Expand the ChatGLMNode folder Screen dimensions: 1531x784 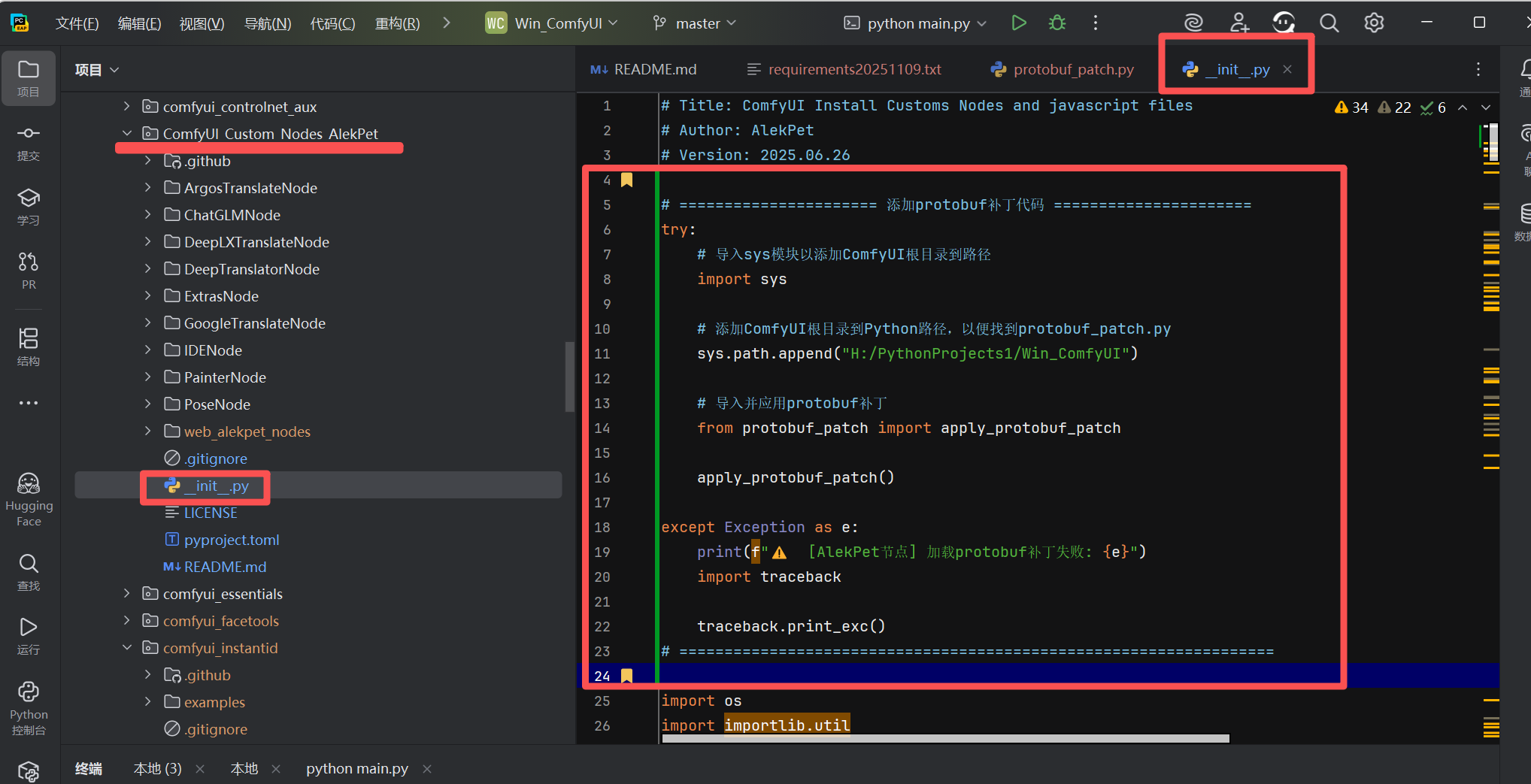pos(147,215)
